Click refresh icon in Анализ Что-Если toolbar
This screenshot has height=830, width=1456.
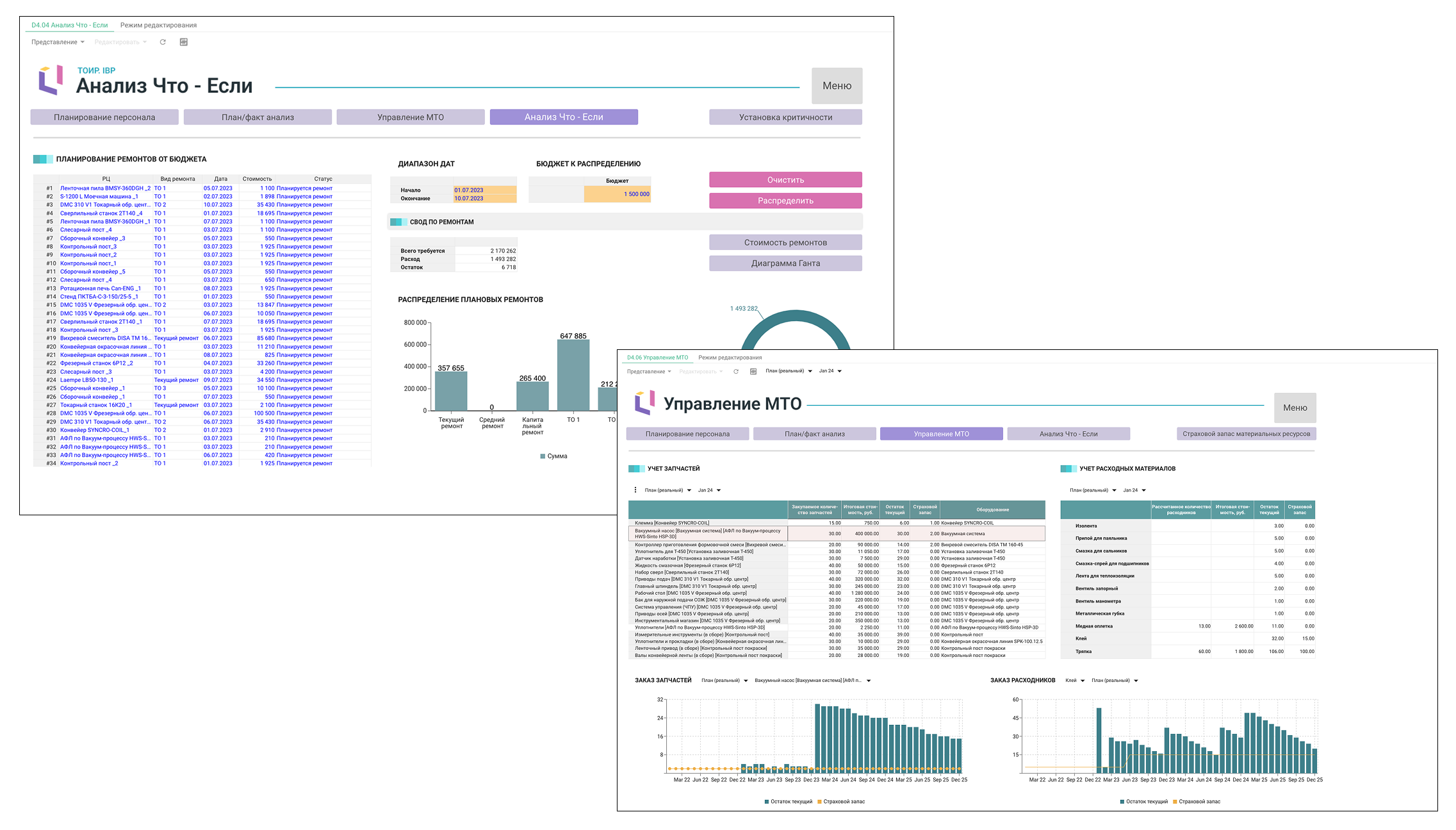tap(163, 42)
